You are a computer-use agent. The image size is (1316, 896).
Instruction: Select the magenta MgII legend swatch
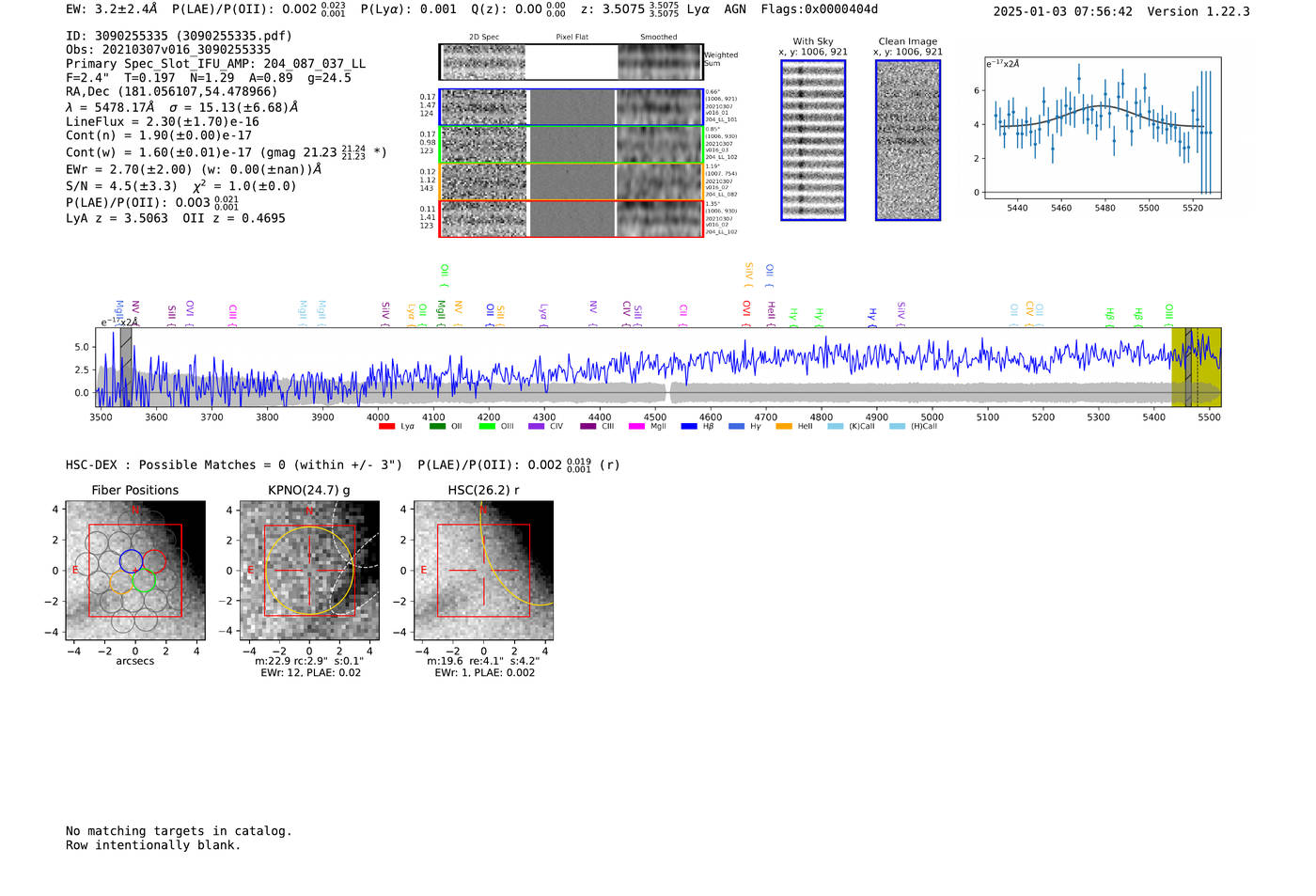pyautogui.click(x=636, y=427)
